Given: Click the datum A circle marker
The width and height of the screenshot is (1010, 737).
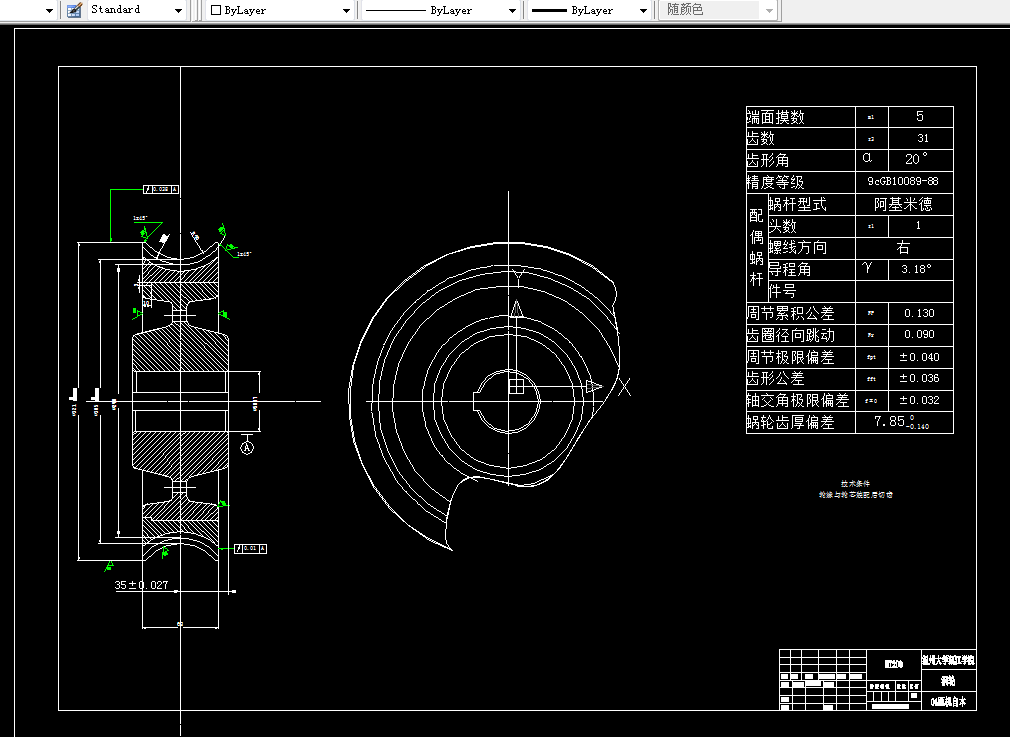Looking at the screenshot, I should click(247, 447).
